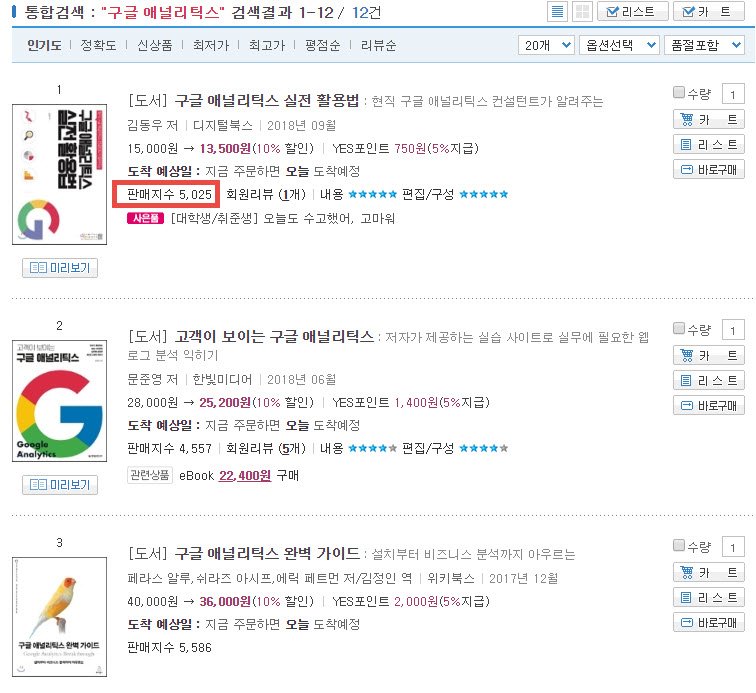The width and height of the screenshot is (756, 693).
Task: Open title link 구글 애널리틱스 실전 활용법
Action: tap(267, 100)
